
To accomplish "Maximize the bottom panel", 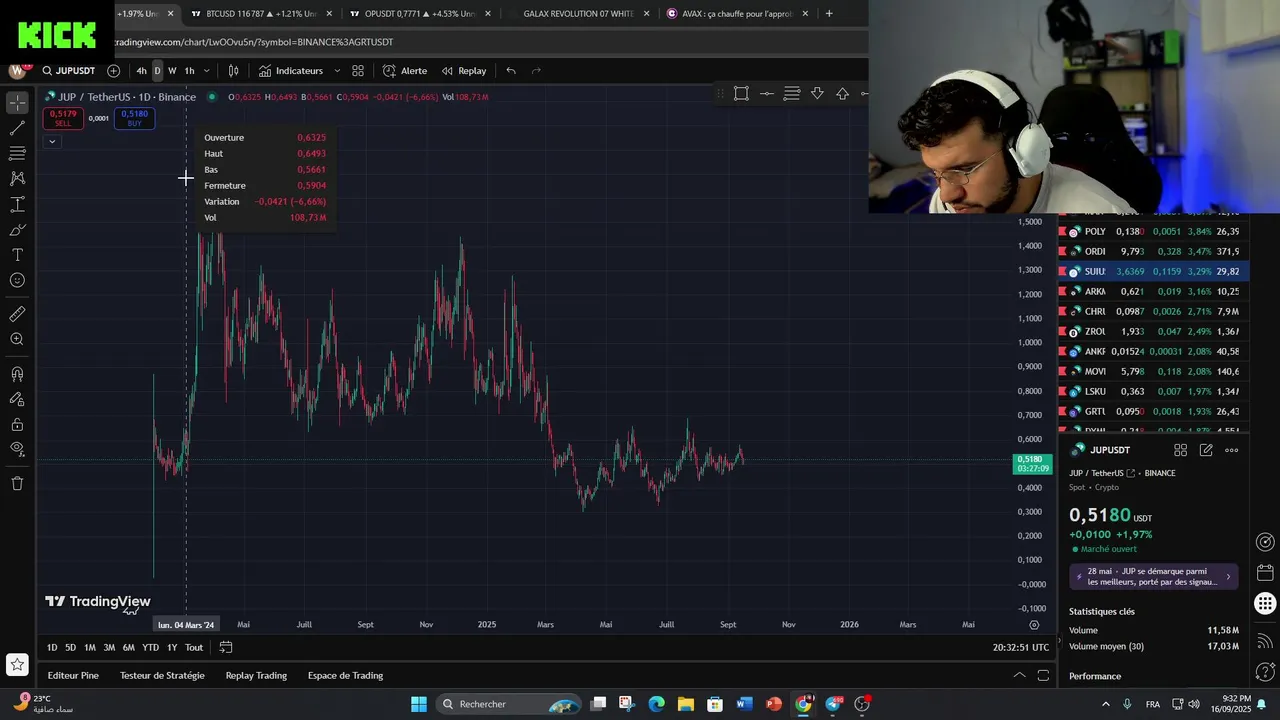I will pos(1043,676).
